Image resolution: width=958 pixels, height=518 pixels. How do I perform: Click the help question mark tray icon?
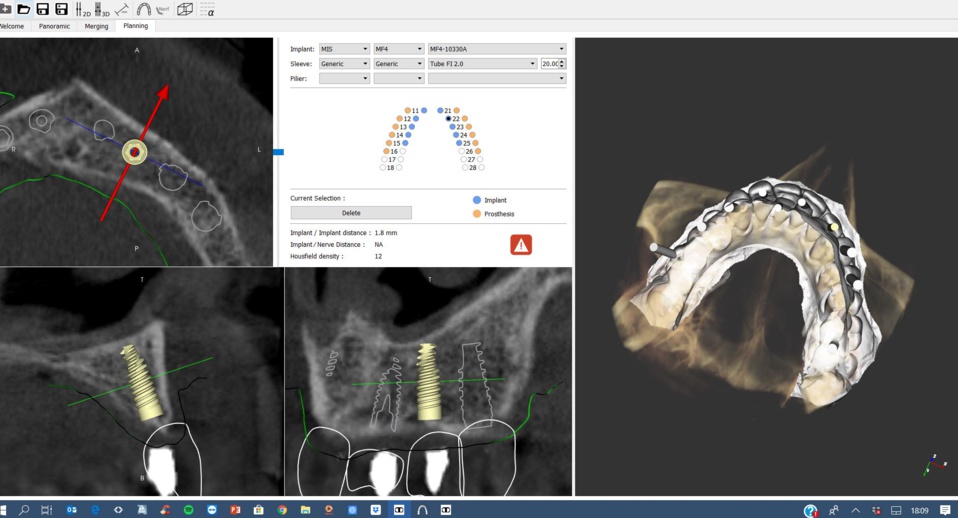[x=810, y=510]
